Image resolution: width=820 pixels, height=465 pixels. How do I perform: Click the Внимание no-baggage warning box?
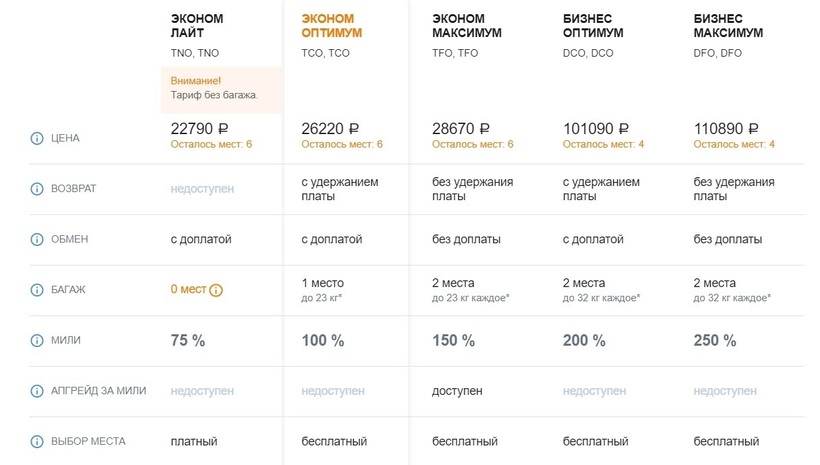click(x=220, y=88)
